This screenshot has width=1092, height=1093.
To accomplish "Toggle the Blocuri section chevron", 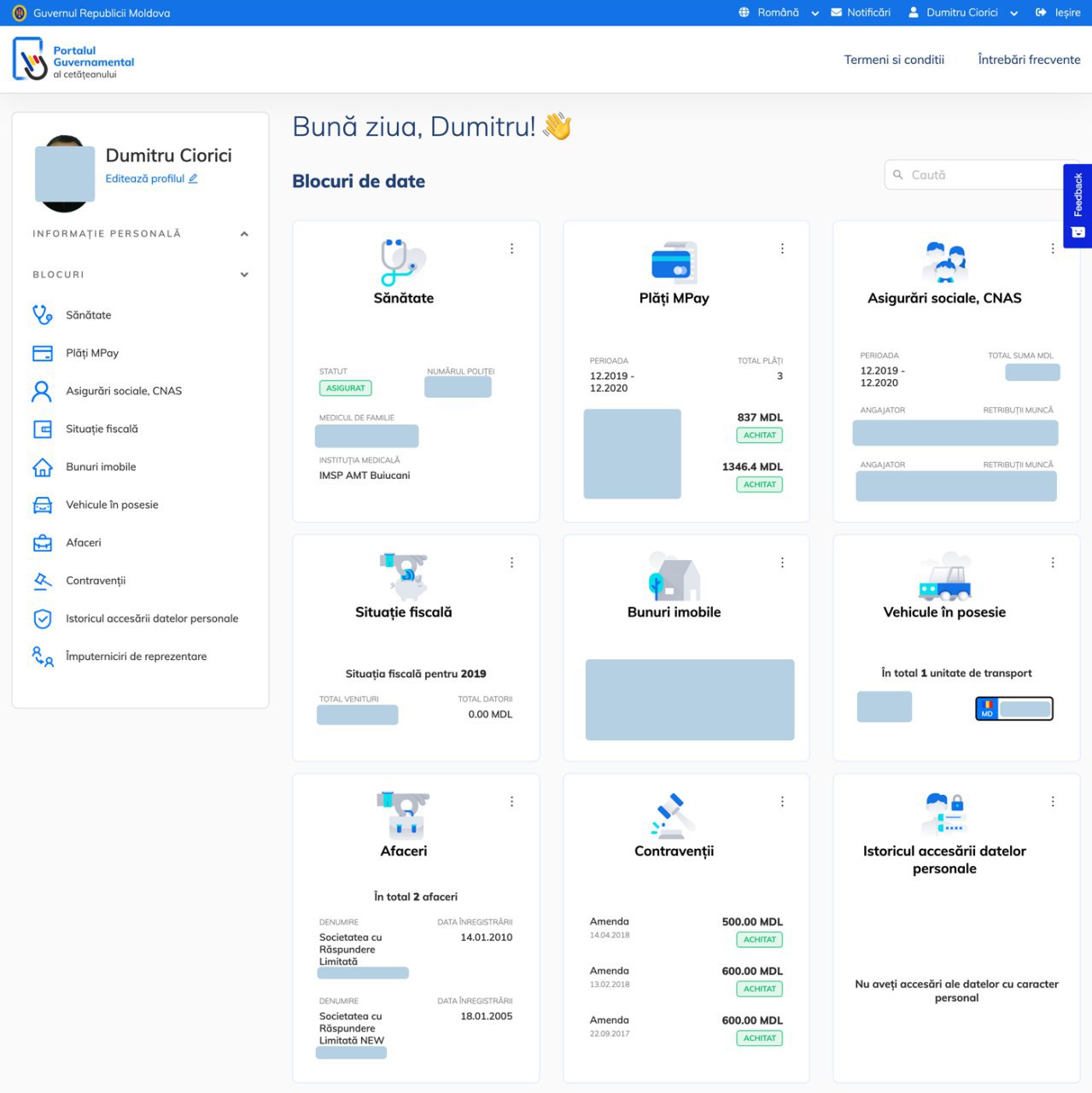I will (x=244, y=275).
